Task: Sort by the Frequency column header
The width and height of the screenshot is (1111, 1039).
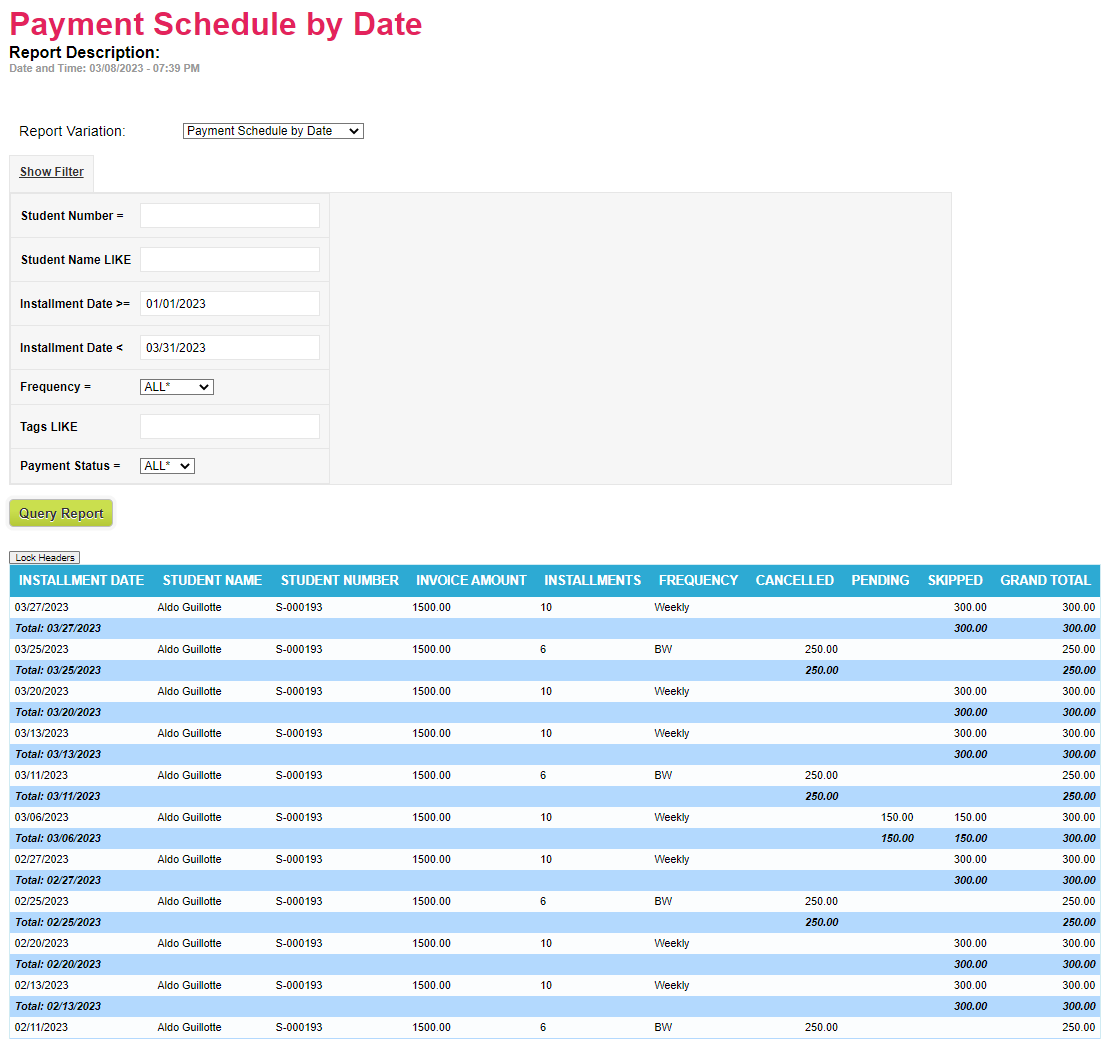Action: 698,580
